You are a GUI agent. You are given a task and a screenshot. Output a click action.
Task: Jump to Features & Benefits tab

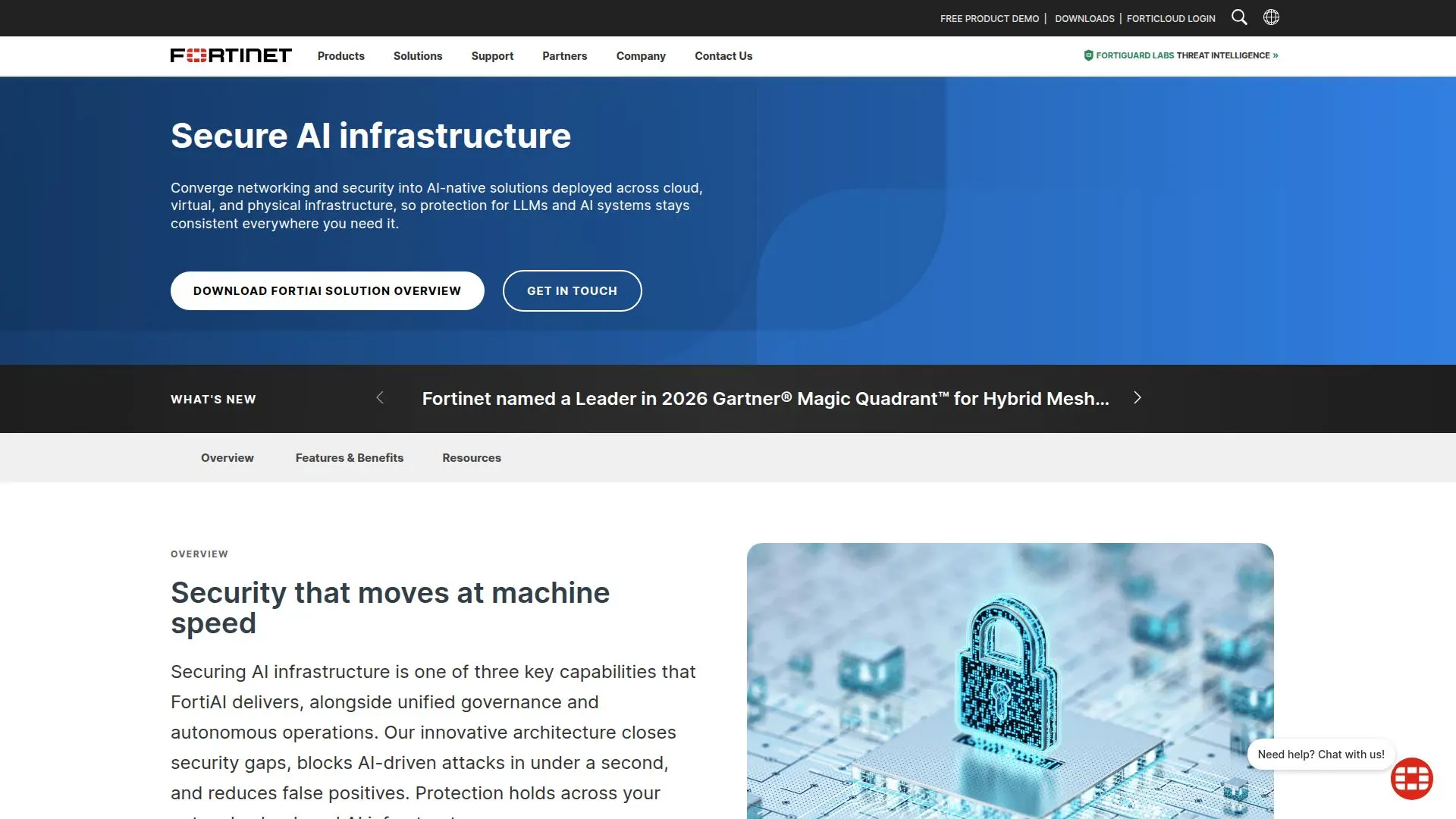(350, 458)
